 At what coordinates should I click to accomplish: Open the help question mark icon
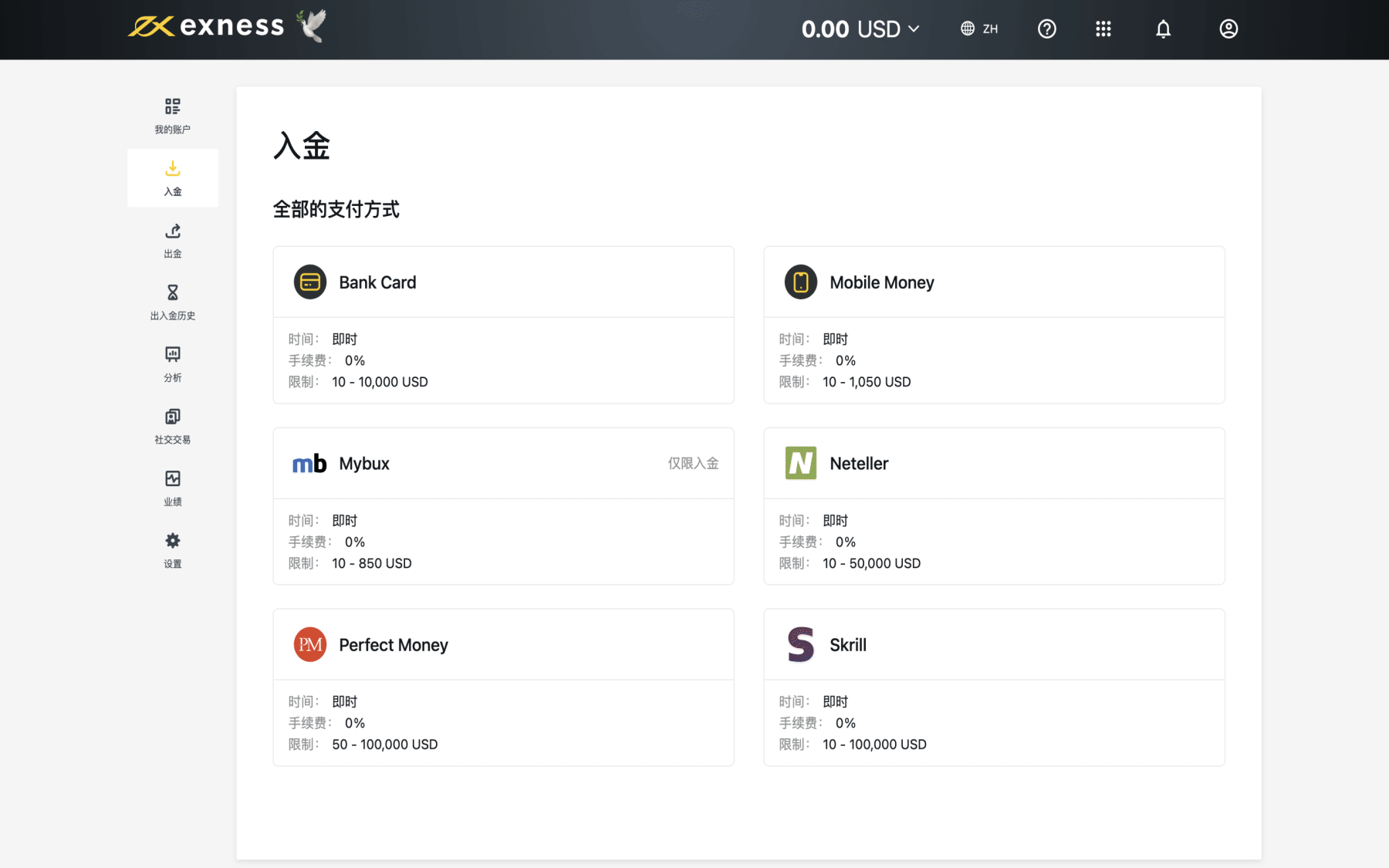pyautogui.click(x=1046, y=29)
